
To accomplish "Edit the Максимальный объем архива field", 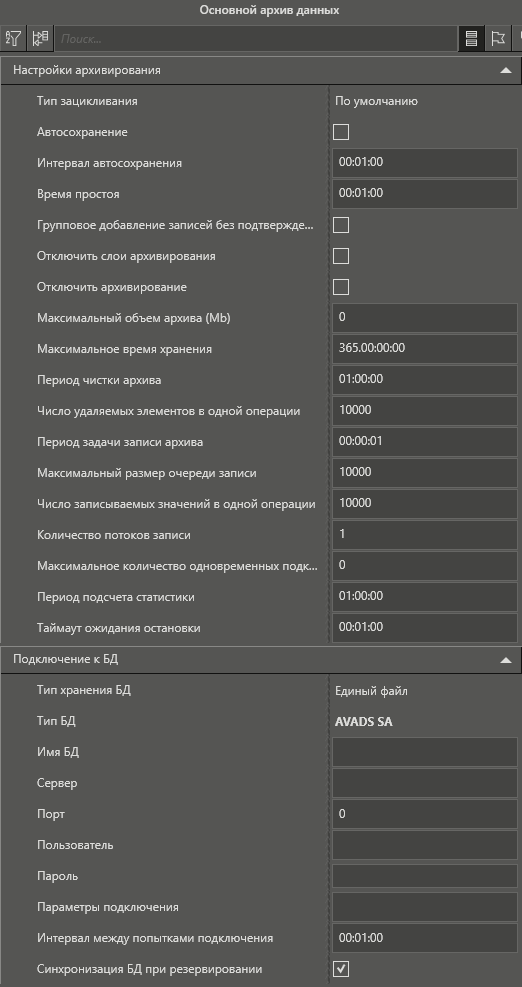I will click(x=425, y=317).
